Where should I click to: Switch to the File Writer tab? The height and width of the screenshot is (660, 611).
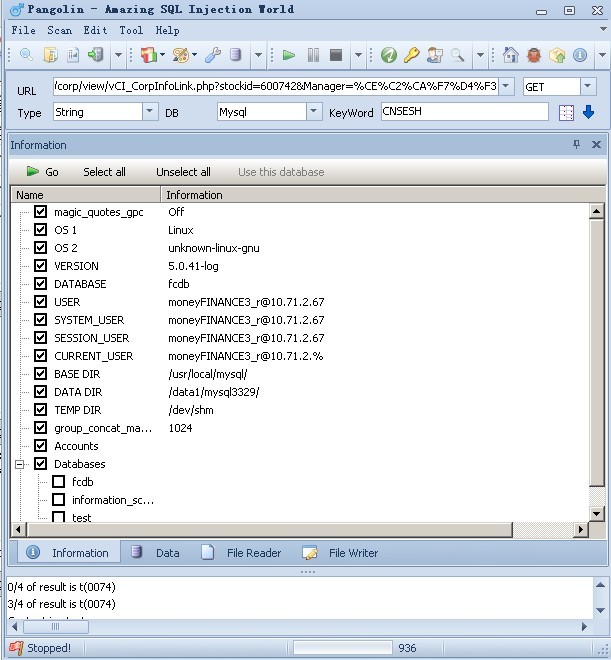pos(340,553)
